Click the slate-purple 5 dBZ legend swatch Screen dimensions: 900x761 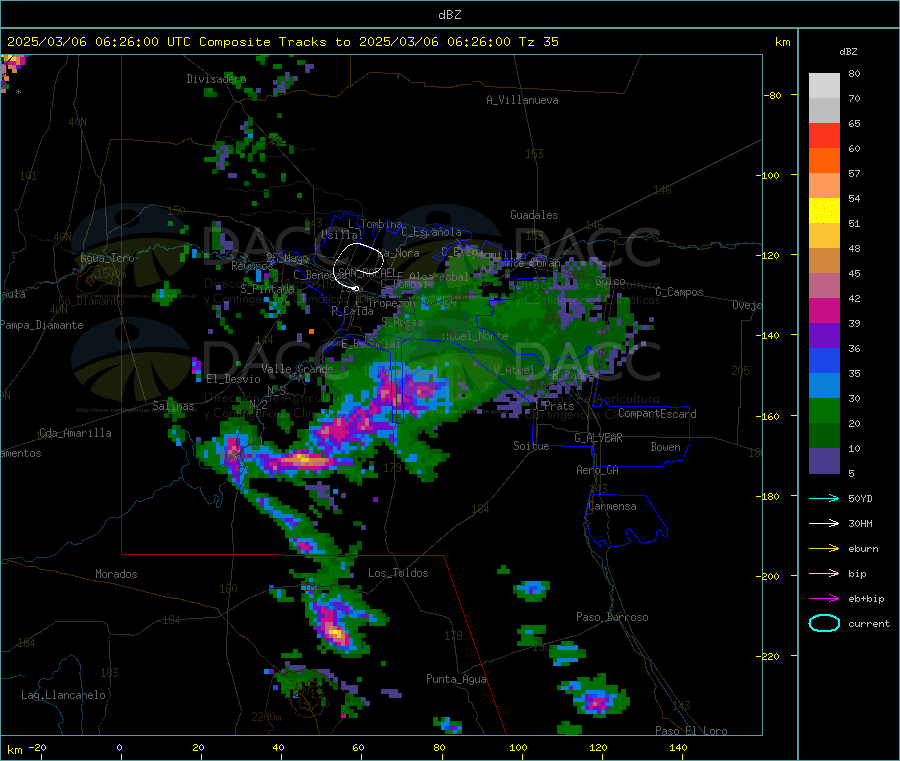point(824,461)
